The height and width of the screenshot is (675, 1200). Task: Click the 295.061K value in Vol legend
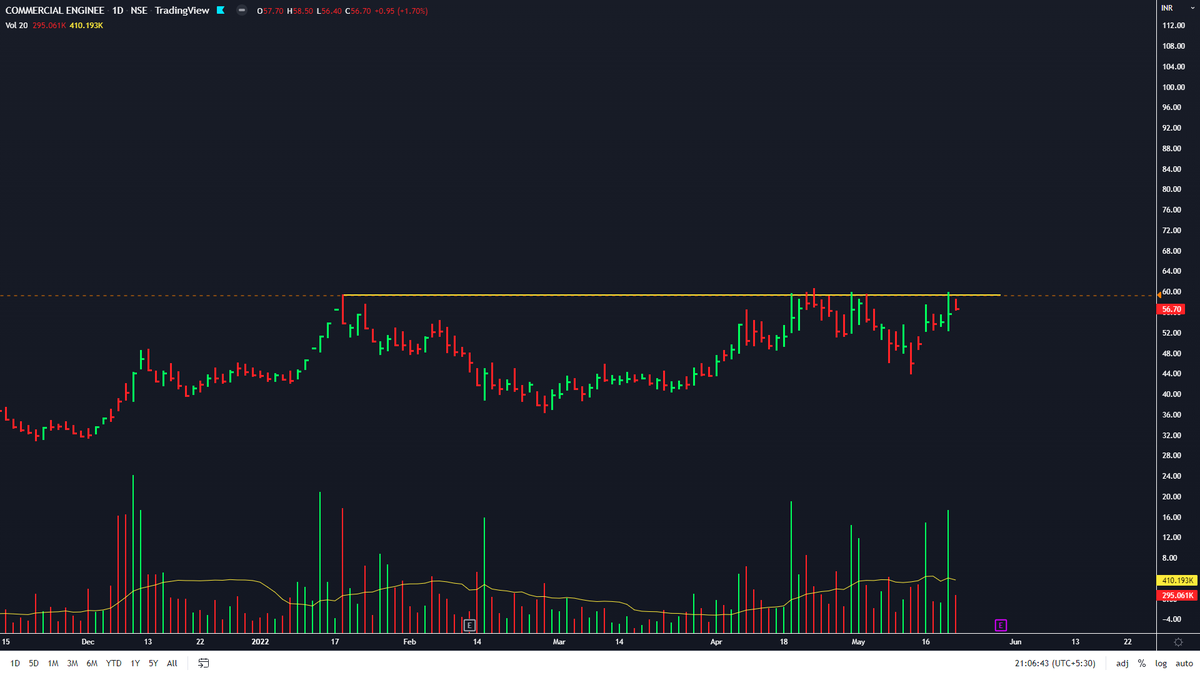coord(49,25)
